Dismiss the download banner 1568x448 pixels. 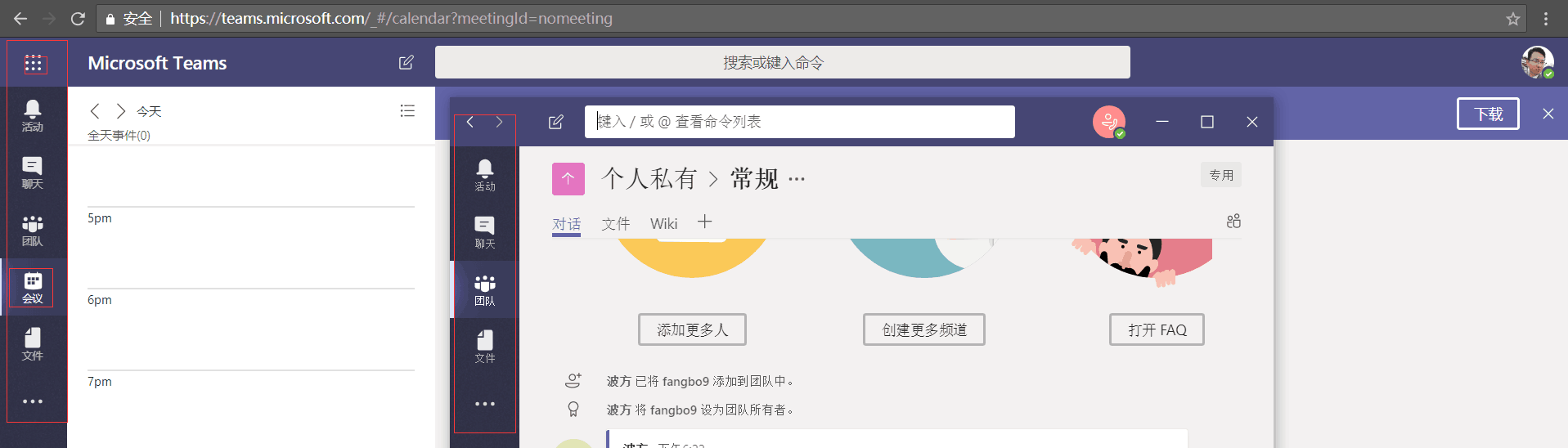(1548, 114)
